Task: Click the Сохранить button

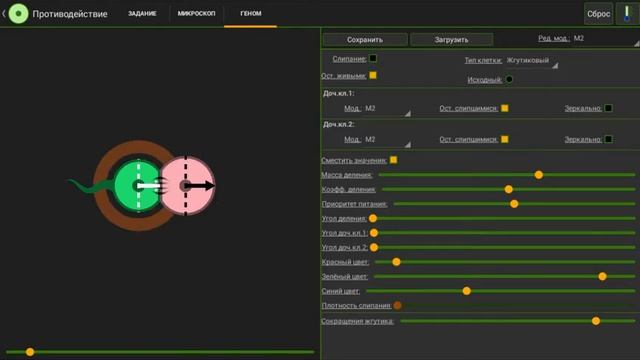Action: pyautogui.click(x=365, y=40)
